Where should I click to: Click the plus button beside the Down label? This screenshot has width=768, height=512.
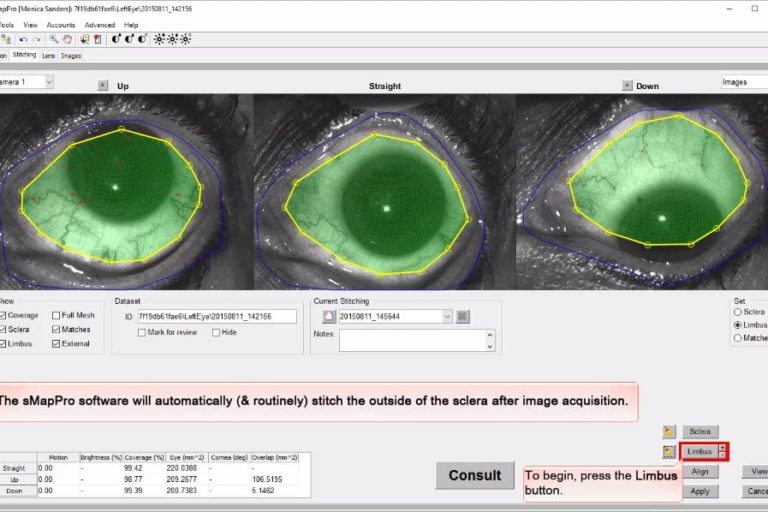pyautogui.click(x=627, y=86)
